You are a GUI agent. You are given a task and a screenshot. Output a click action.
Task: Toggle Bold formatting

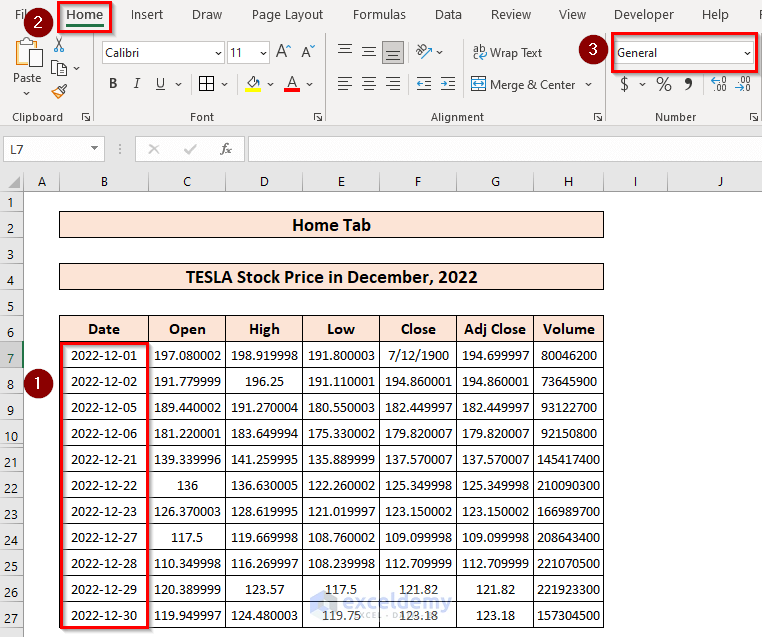click(x=113, y=84)
